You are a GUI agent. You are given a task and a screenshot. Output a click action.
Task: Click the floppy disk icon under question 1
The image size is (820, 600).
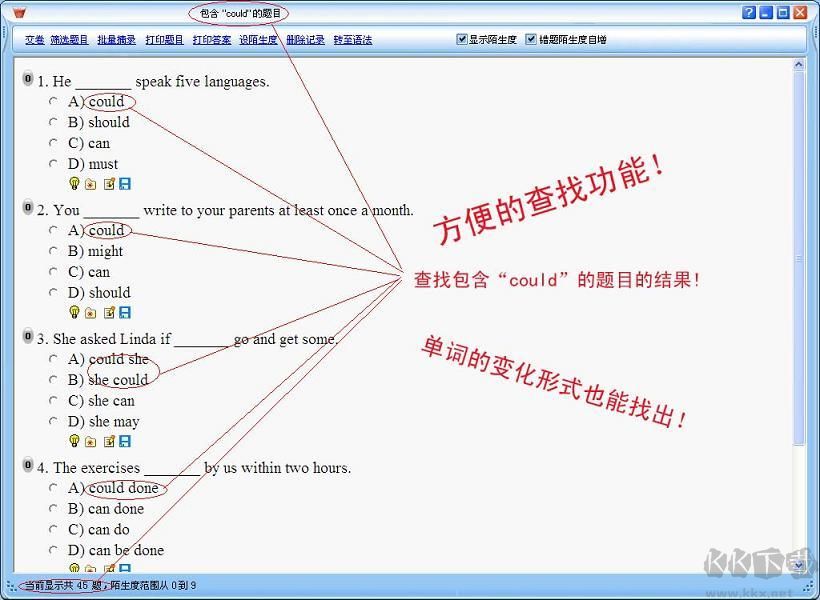click(124, 184)
